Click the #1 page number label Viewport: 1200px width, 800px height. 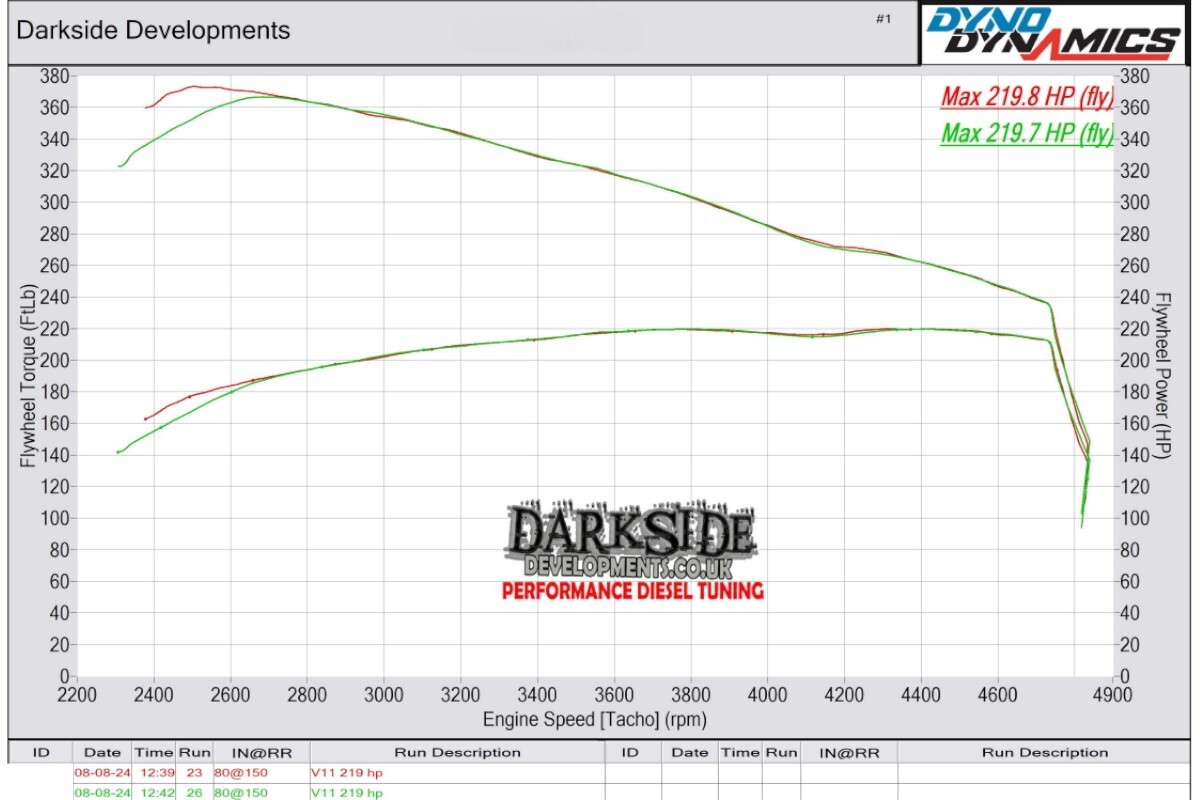point(883,19)
